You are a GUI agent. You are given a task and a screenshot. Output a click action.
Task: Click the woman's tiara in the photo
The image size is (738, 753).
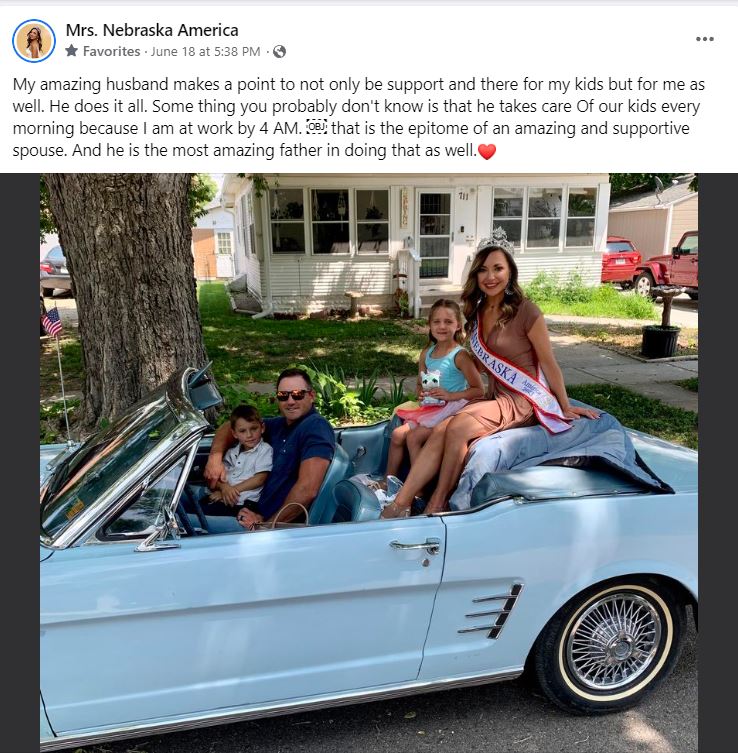click(x=496, y=240)
